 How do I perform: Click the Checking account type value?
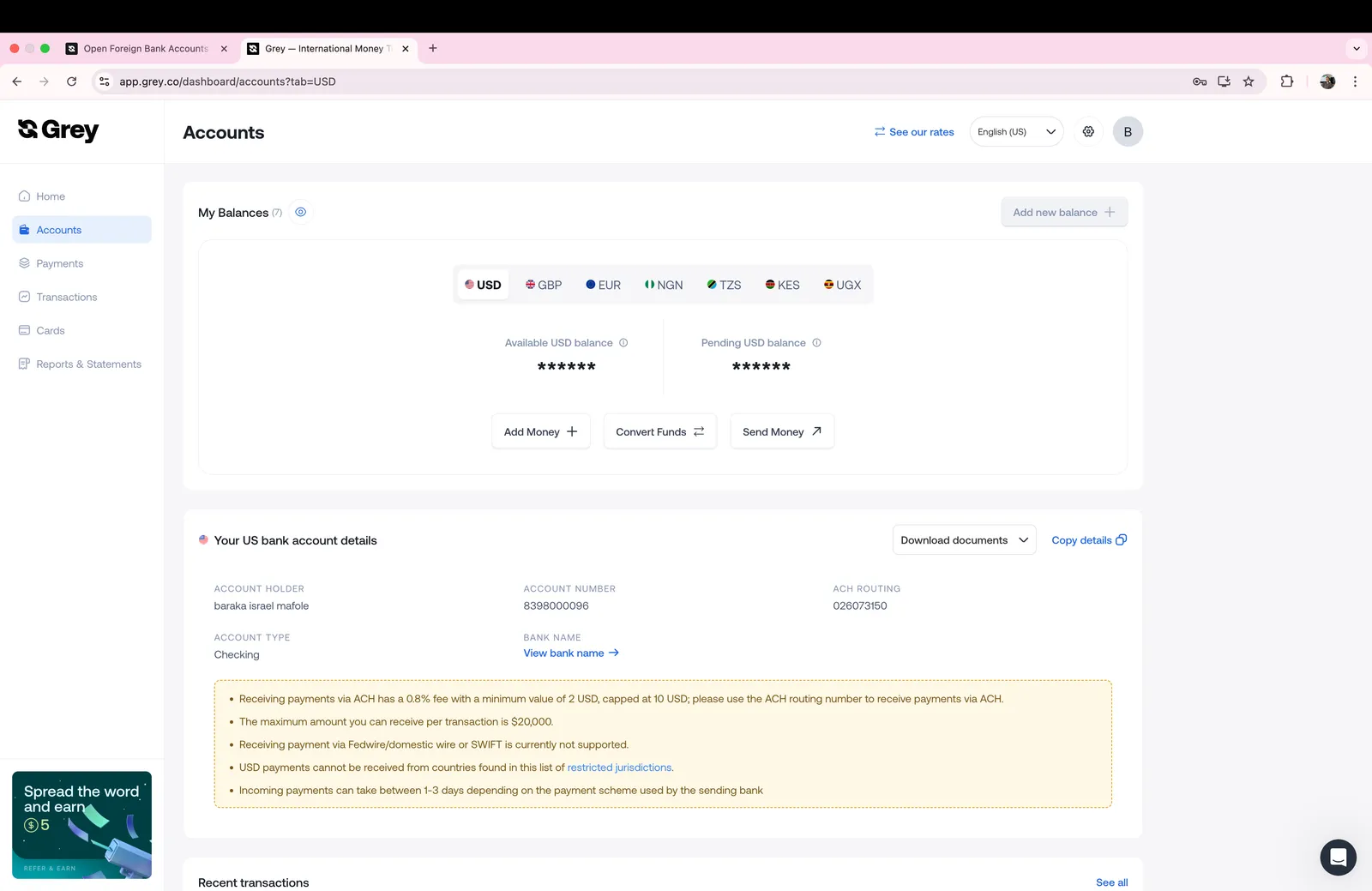[237, 654]
